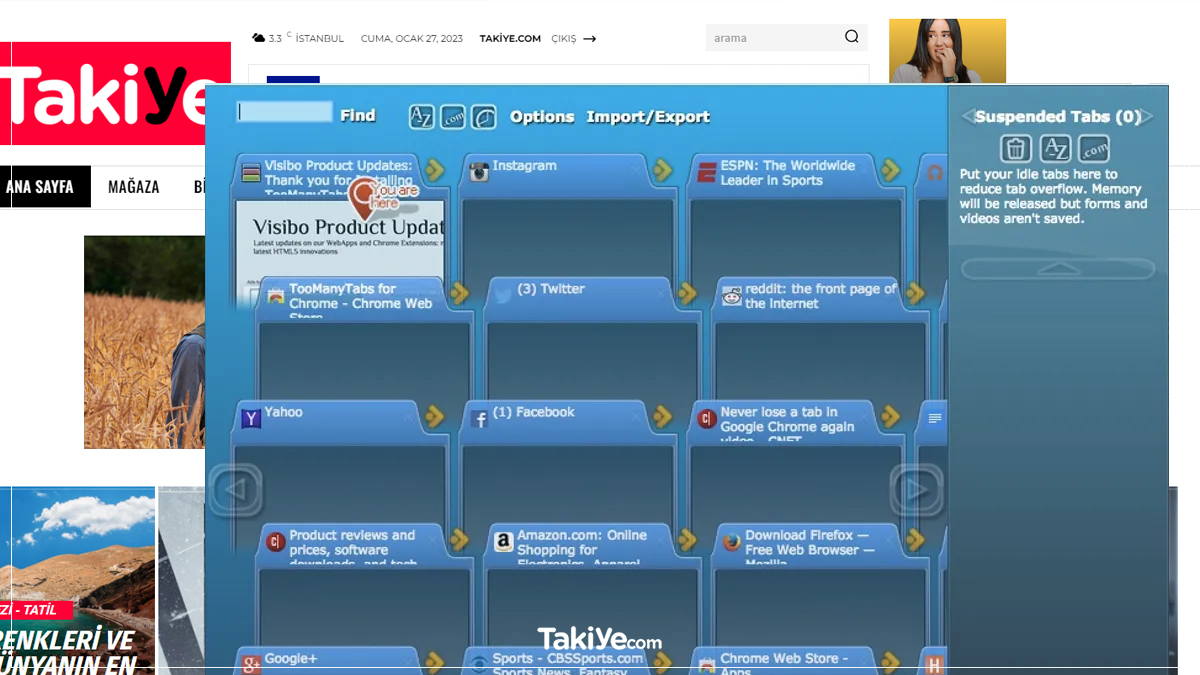The image size is (1200, 675).
Task: Suspend the Instagram tab with its yellow arrow
Action: (x=662, y=170)
